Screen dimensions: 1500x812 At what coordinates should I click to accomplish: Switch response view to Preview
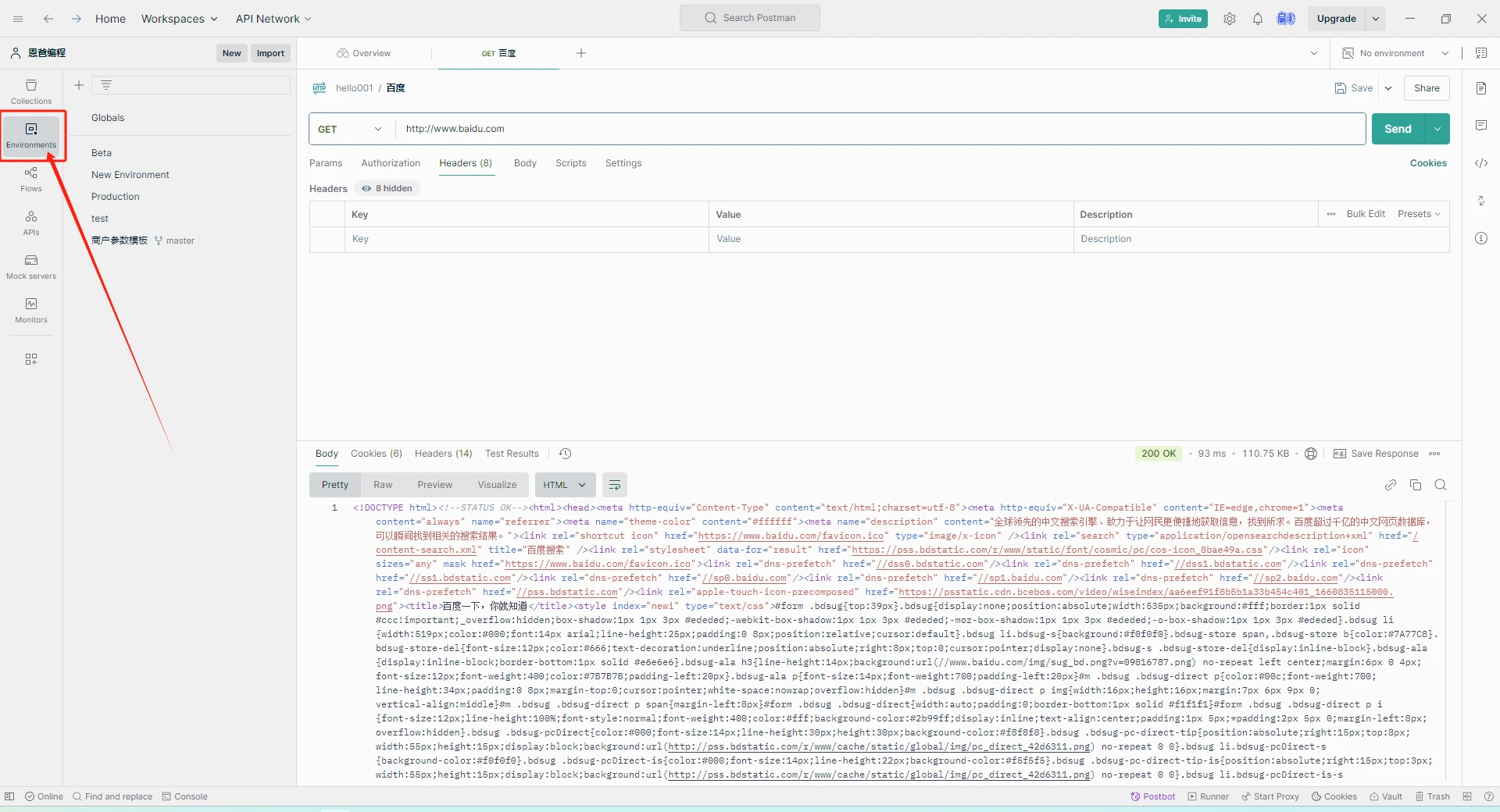click(435, 485)
